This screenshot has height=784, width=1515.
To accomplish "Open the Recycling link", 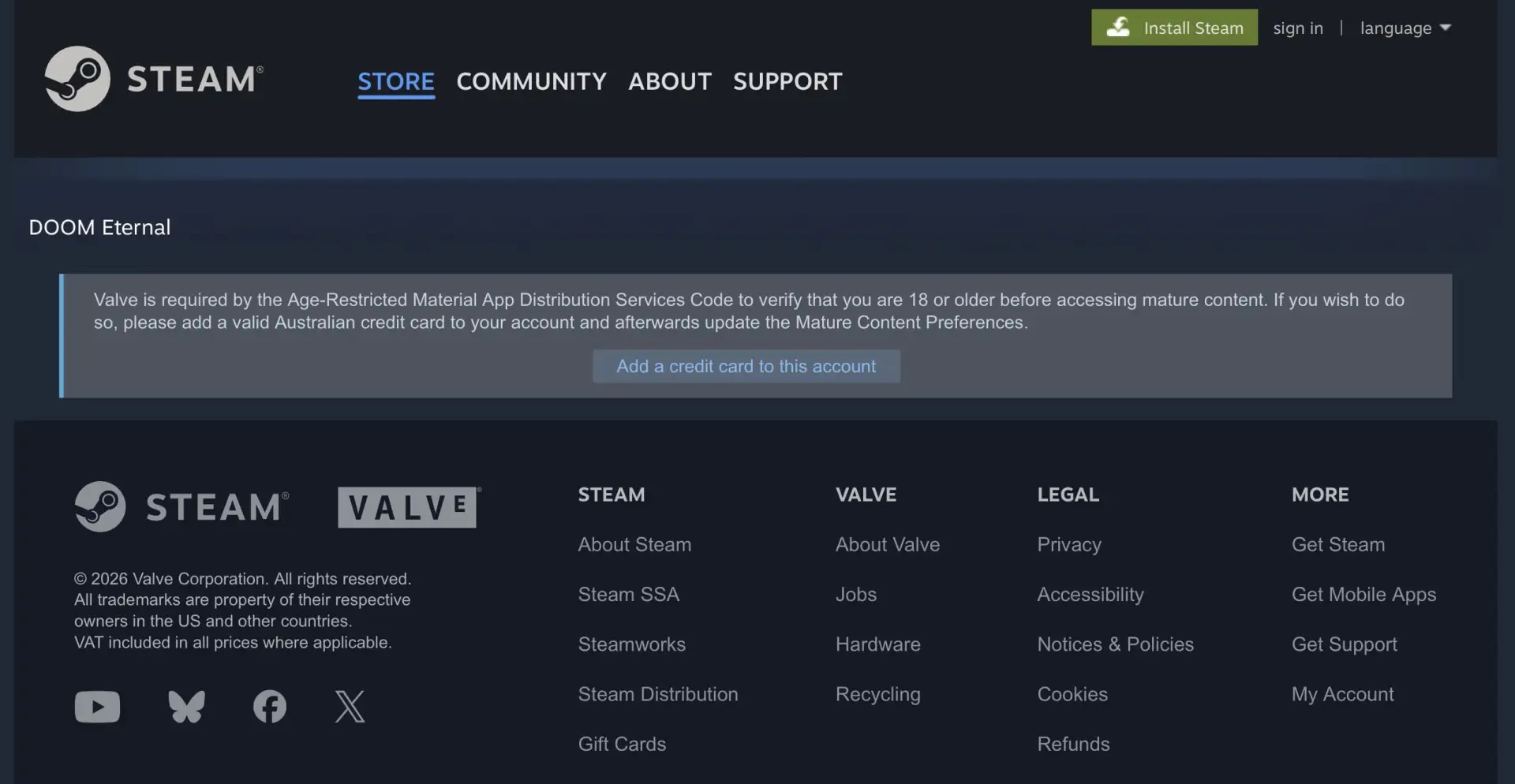I will (878, 694).
